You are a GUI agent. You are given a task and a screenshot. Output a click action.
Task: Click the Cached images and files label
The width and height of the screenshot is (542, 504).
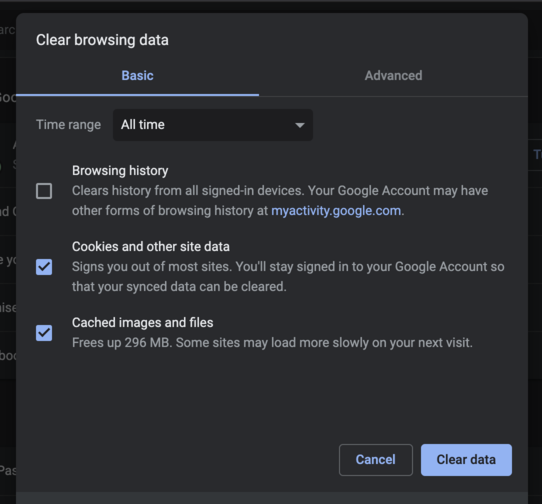[142, 323]
